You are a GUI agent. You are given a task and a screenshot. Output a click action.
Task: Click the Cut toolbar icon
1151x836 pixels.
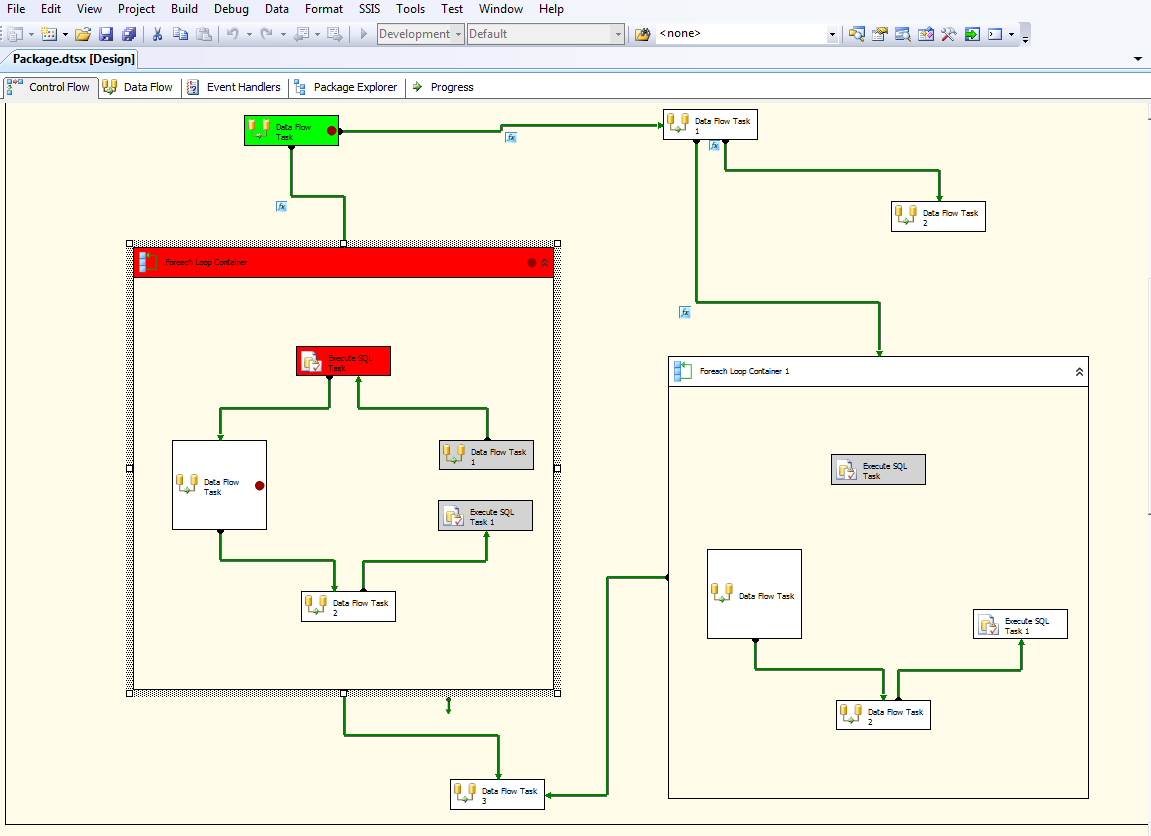[x=157, y=33]
